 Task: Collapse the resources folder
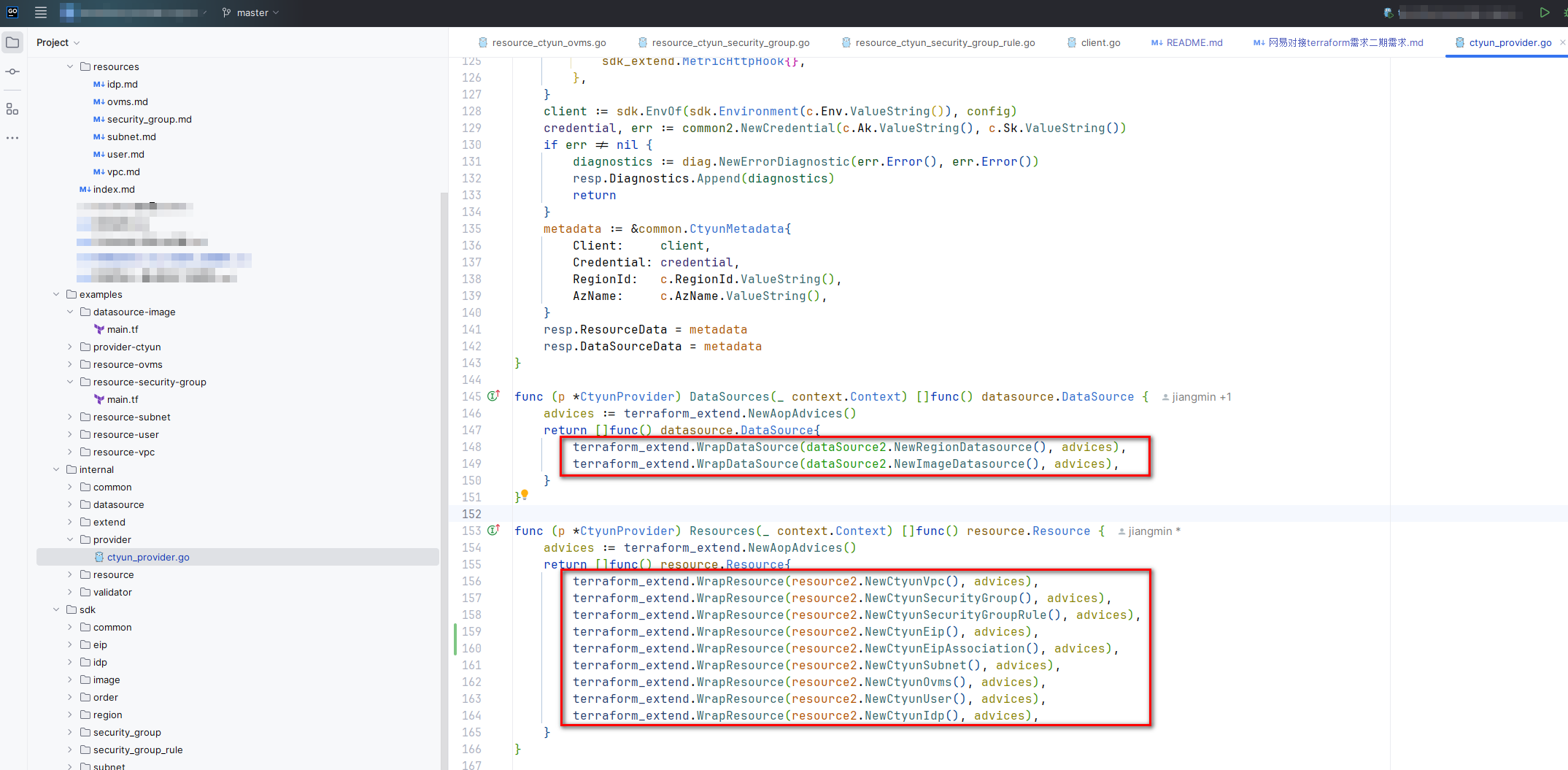(70, 66)
